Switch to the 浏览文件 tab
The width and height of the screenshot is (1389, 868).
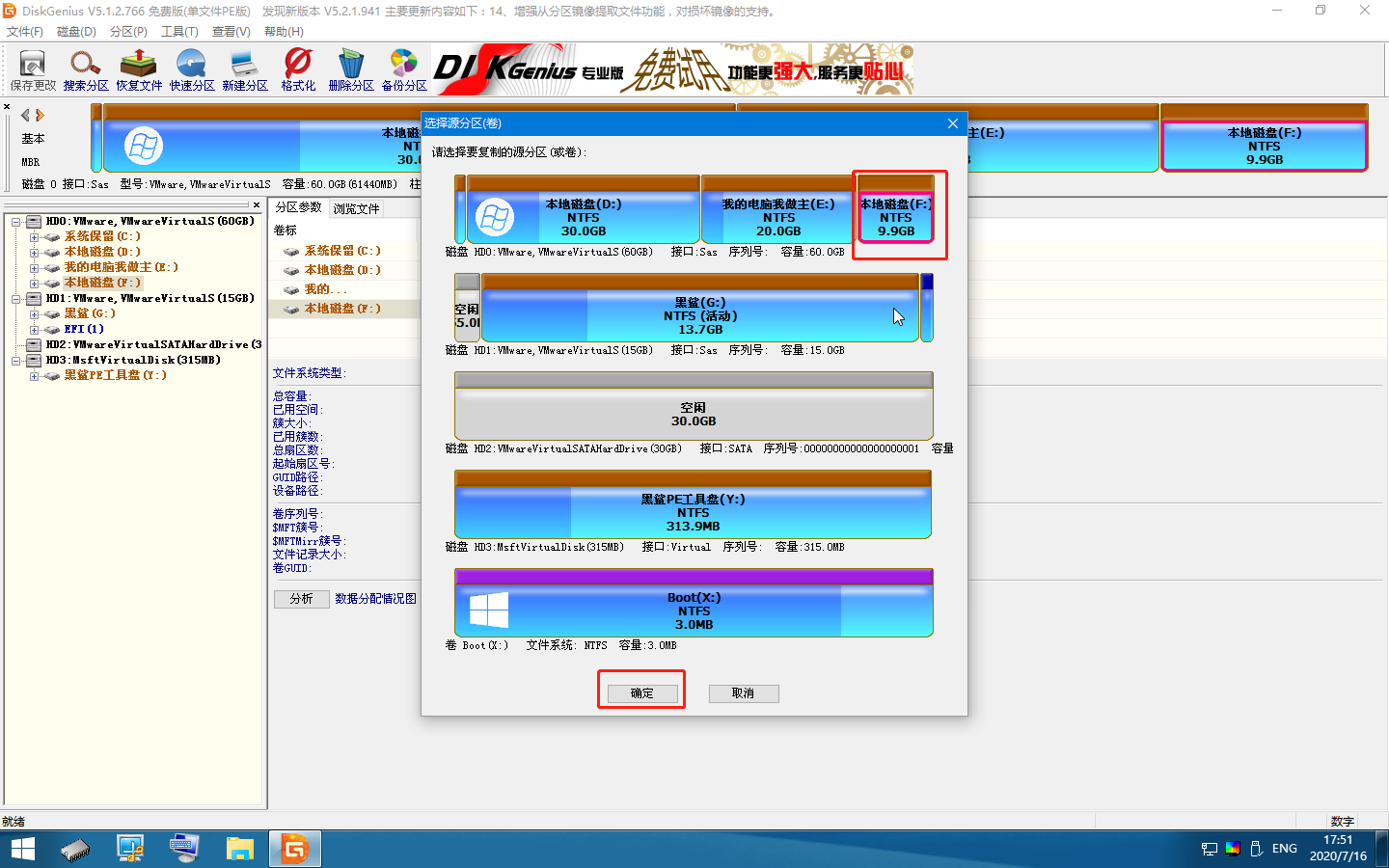tap(356, 208)
